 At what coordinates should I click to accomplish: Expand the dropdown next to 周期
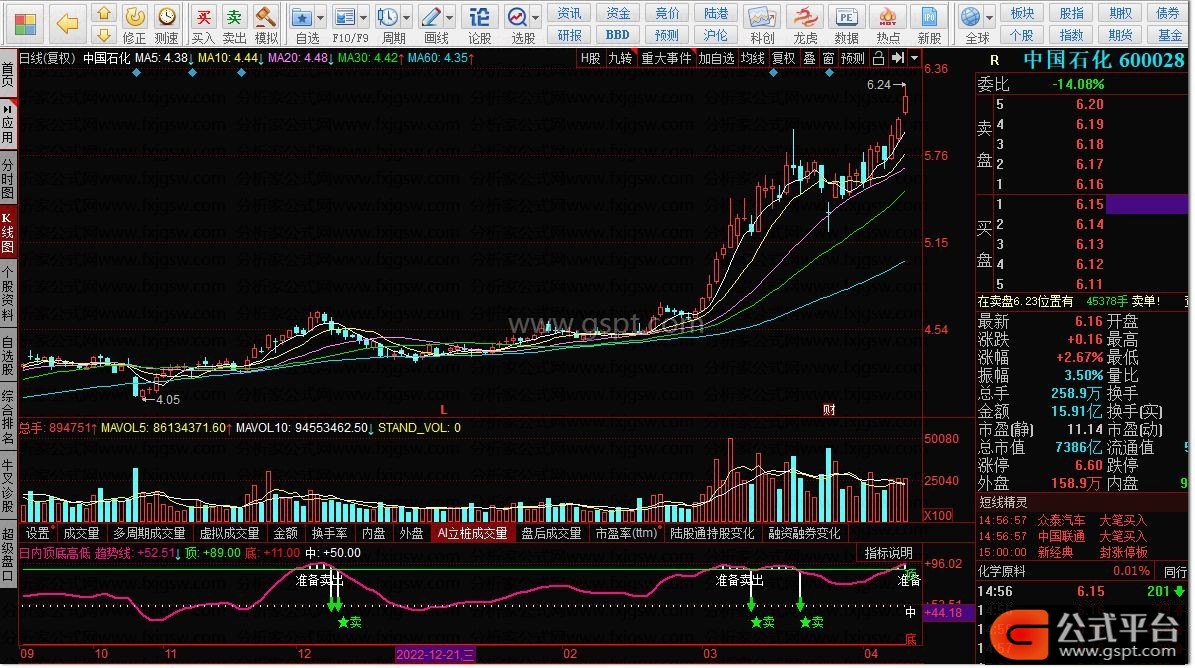tap(407, 18)
